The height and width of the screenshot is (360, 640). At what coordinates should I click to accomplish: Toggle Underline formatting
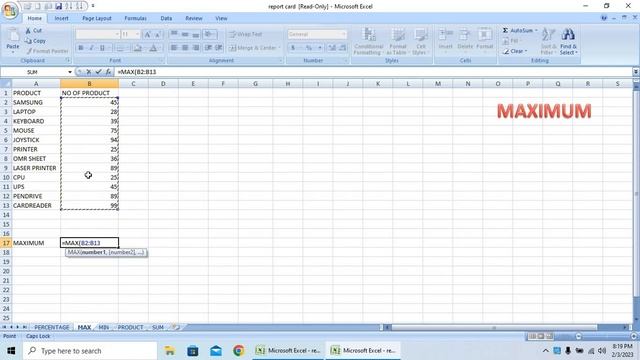click(102, 48)
